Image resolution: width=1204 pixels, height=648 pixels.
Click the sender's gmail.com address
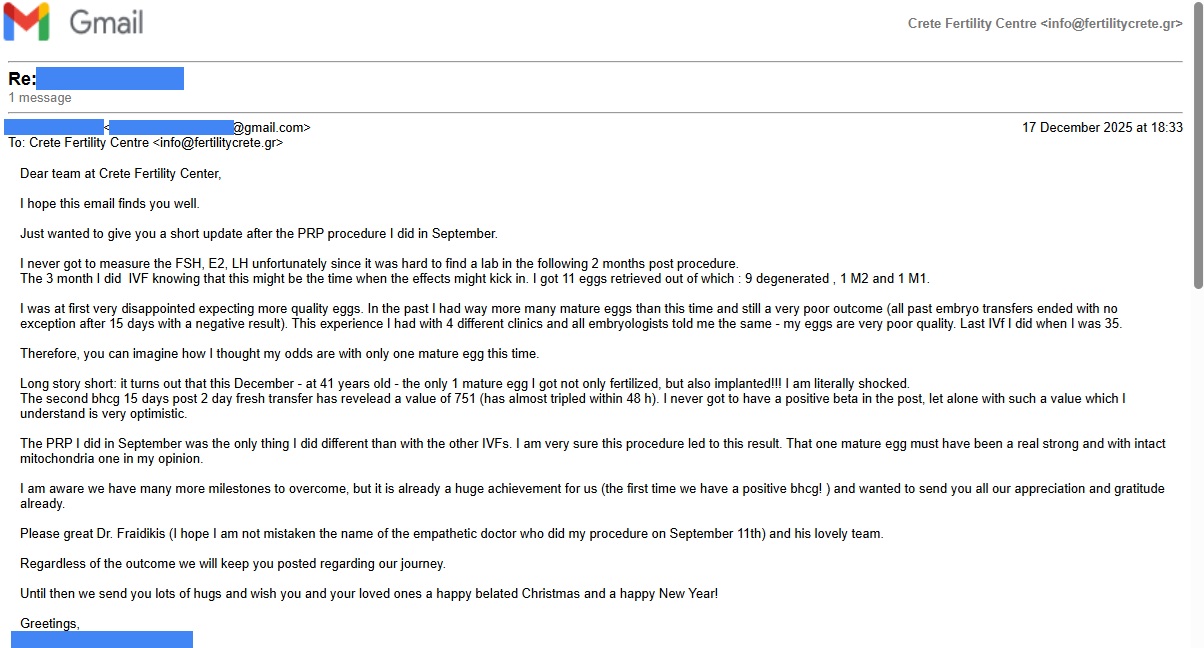[x=210, y=127]
